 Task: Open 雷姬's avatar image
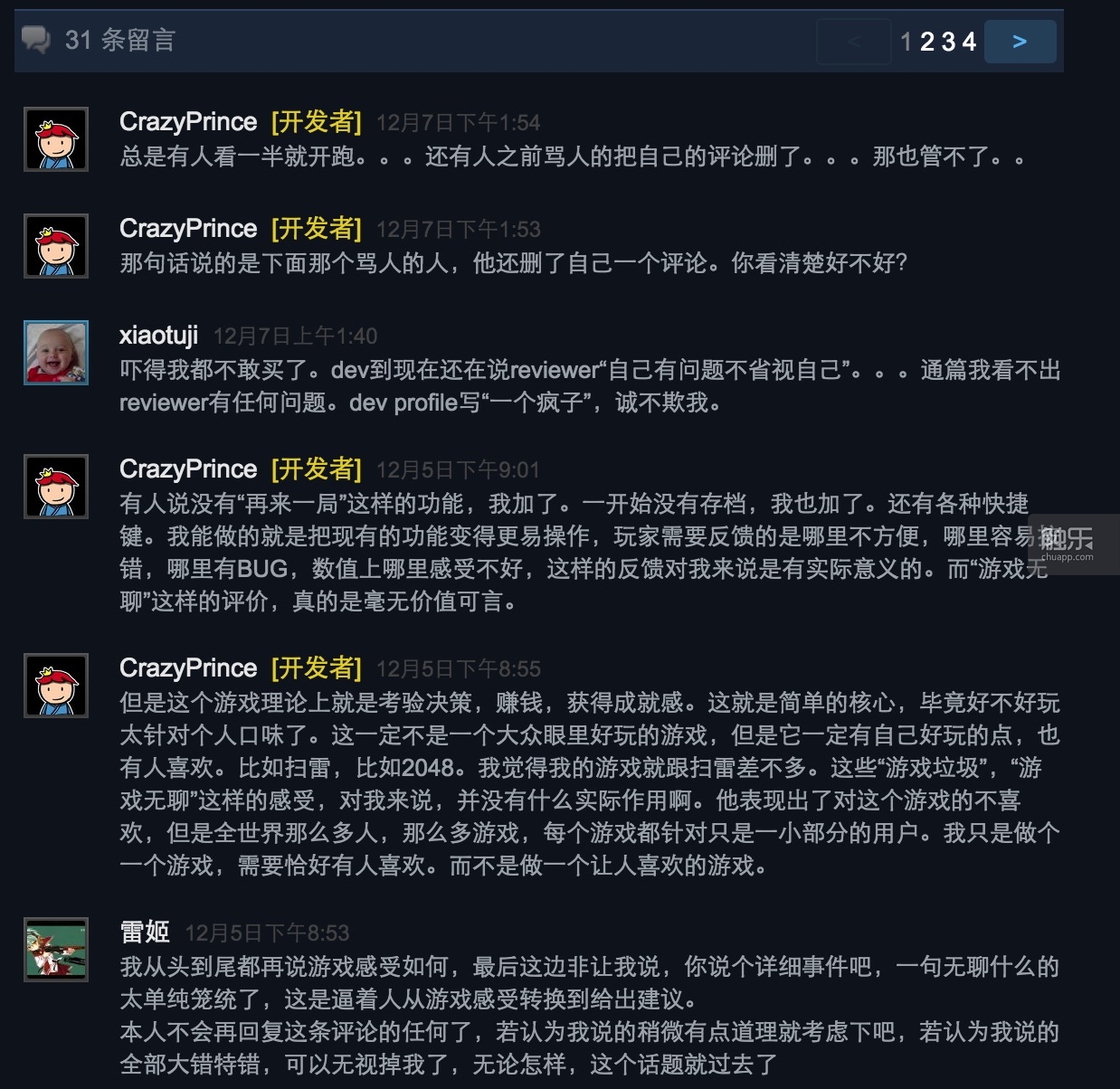(56, 950)
